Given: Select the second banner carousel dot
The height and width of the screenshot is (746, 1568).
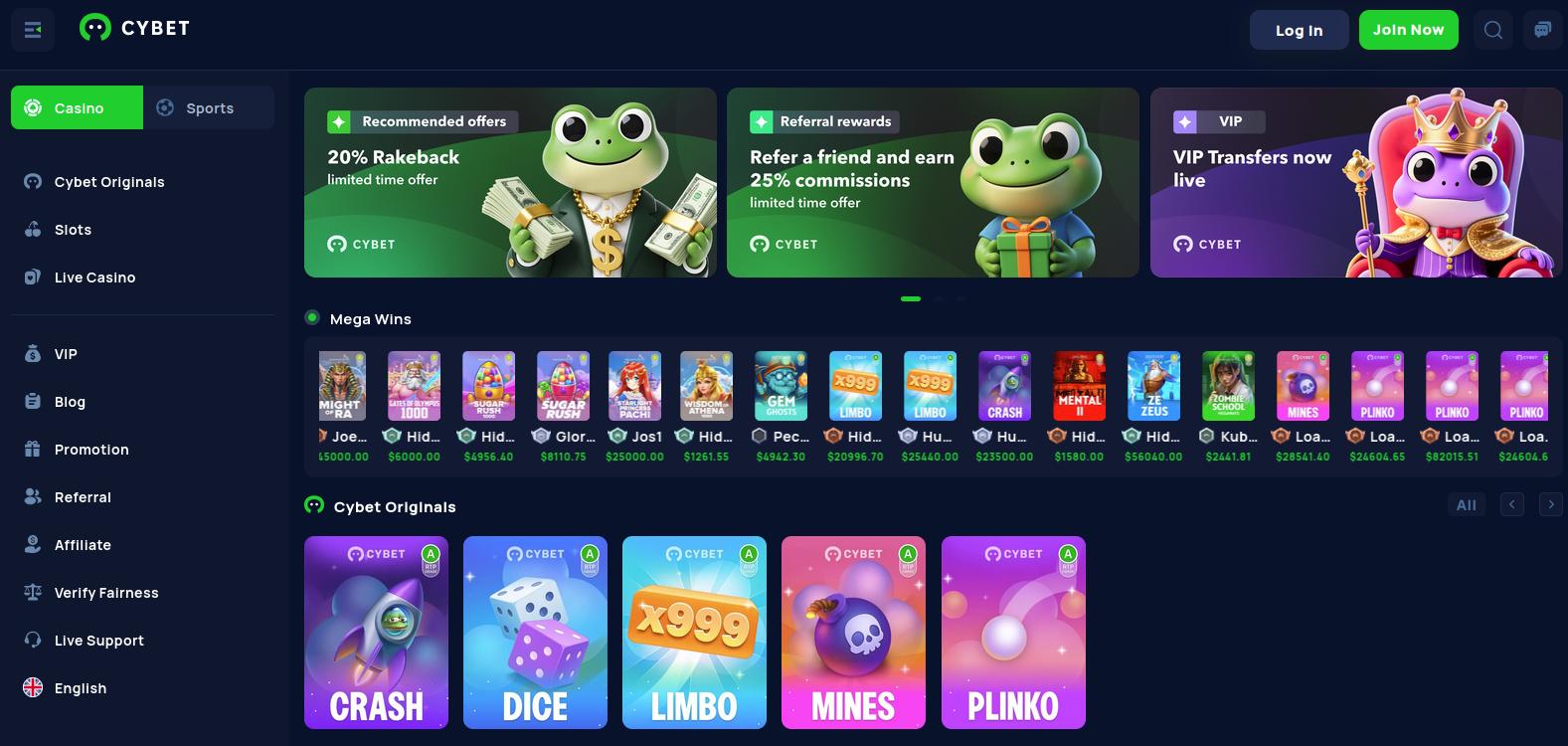Looking at the screenshot, I should point(939,298).
